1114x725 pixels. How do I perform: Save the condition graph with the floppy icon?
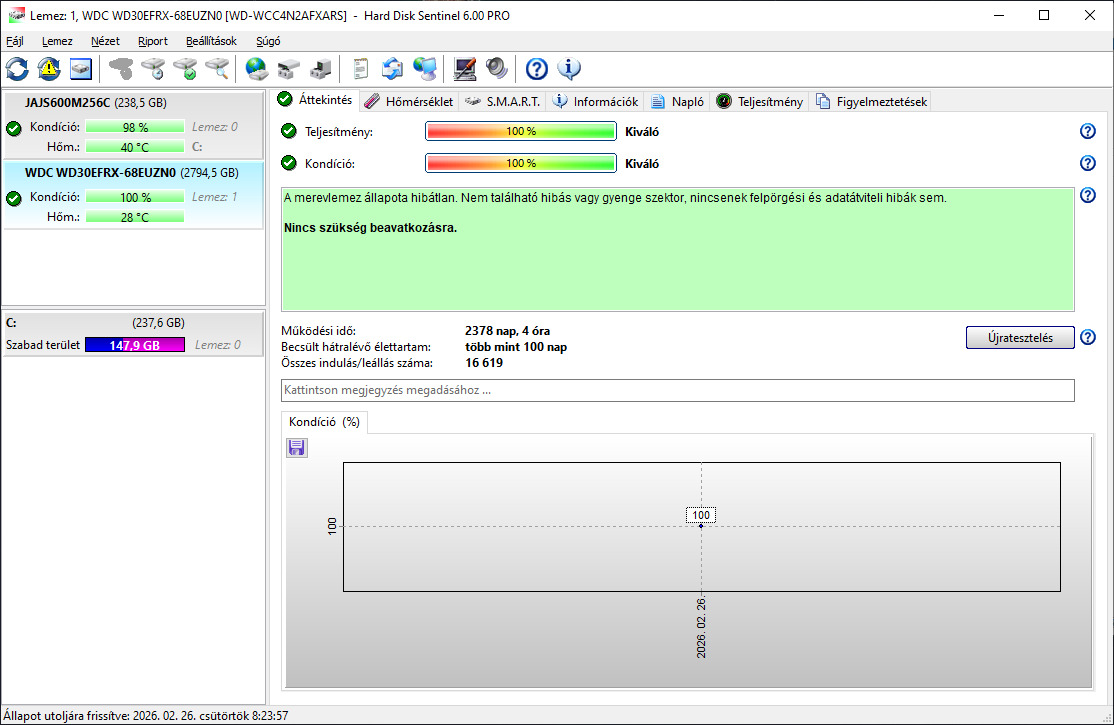[297, 448]
